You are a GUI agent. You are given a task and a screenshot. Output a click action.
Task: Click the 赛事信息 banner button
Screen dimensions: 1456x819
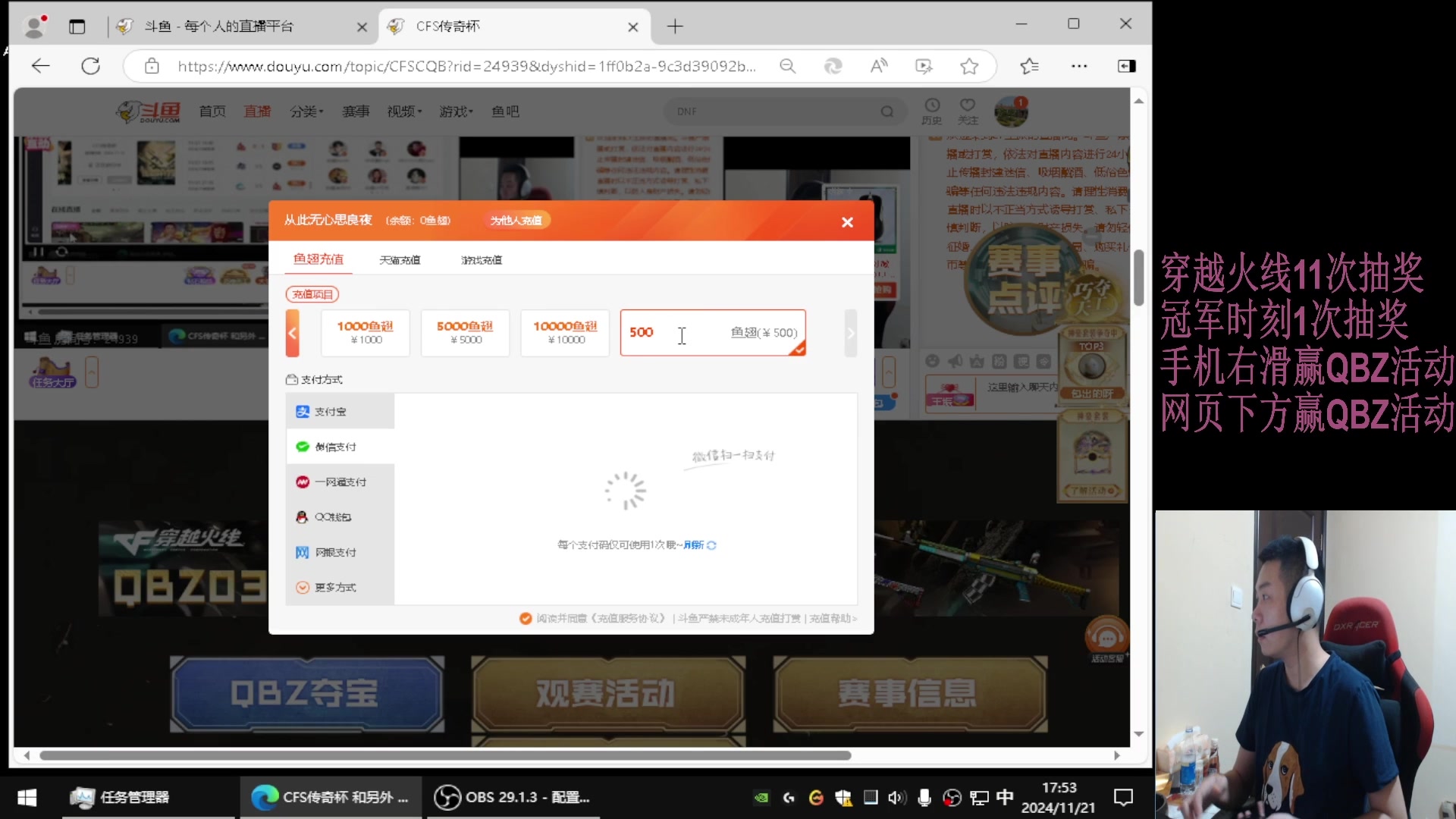click(x=909, y=694)
